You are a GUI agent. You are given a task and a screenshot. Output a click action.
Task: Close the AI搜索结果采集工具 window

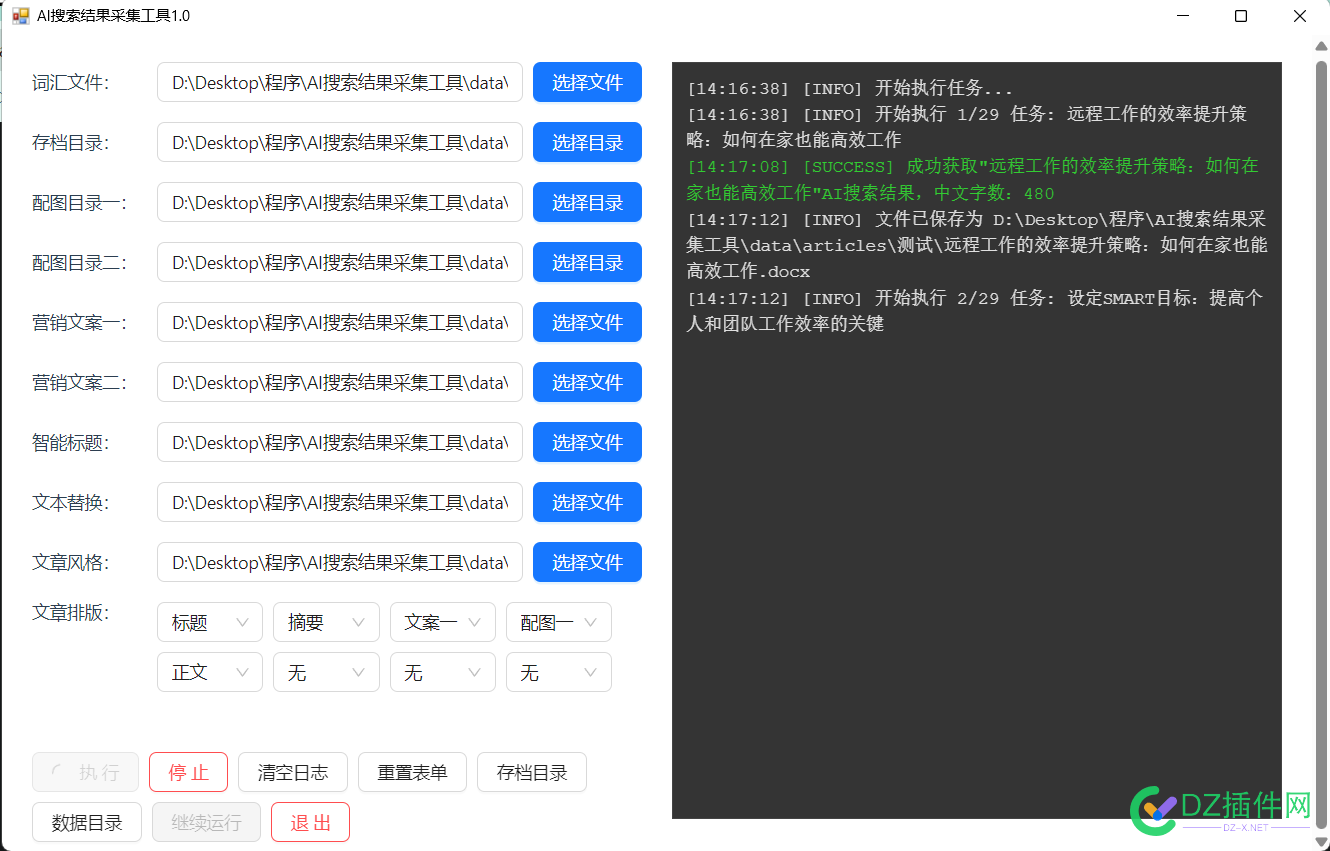[x=1300, y=16]
